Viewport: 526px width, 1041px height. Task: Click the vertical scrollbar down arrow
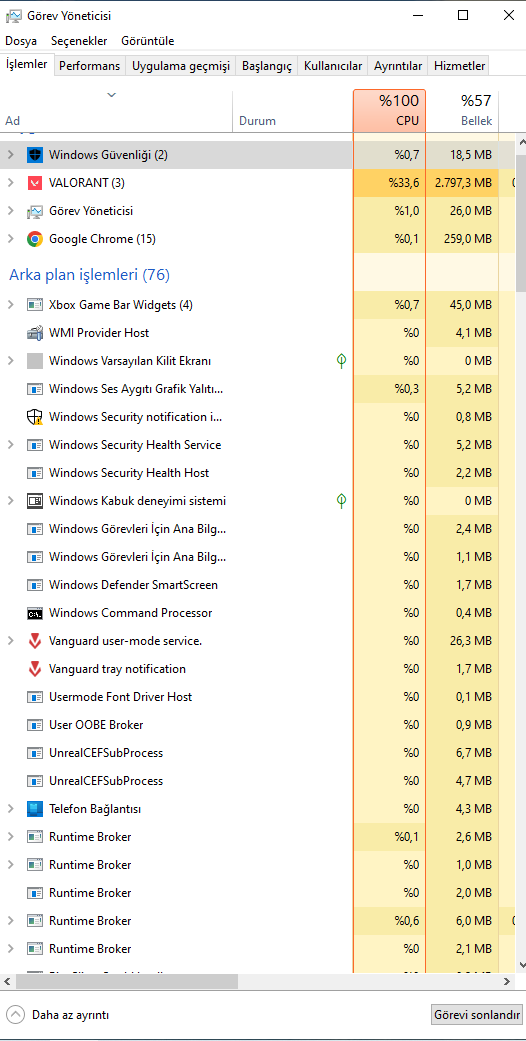click(520, 965)
